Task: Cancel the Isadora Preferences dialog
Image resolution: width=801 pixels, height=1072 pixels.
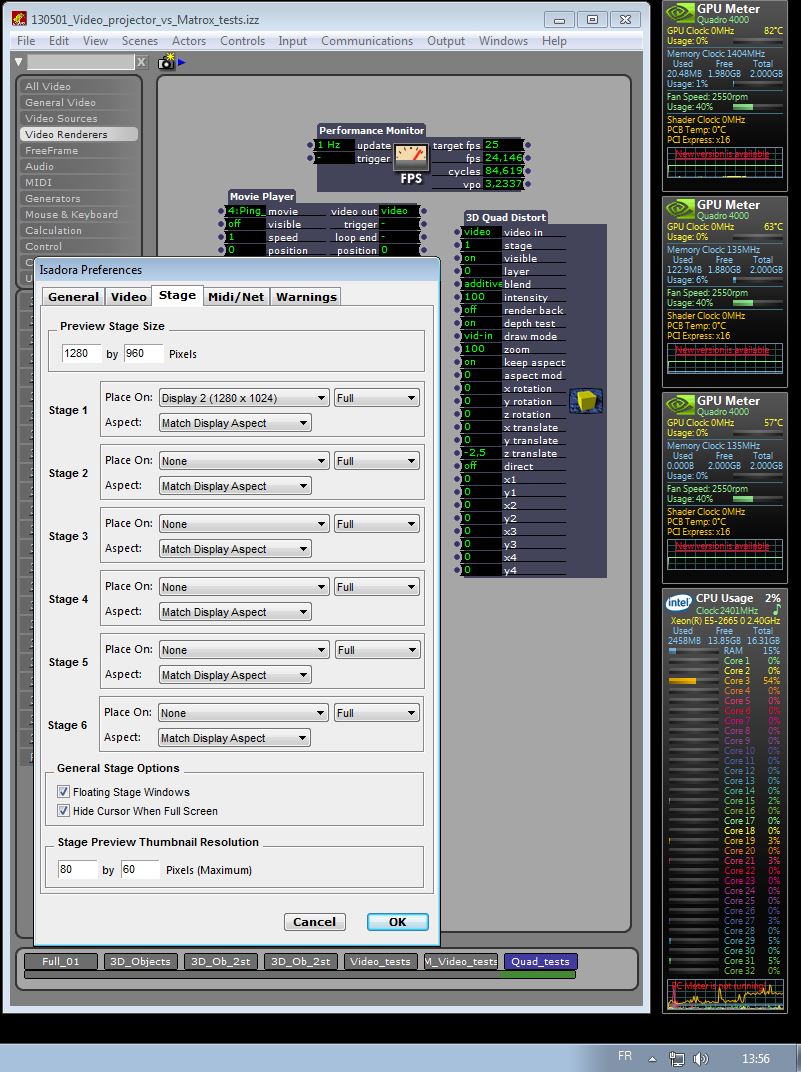Action: pos(314,922)
